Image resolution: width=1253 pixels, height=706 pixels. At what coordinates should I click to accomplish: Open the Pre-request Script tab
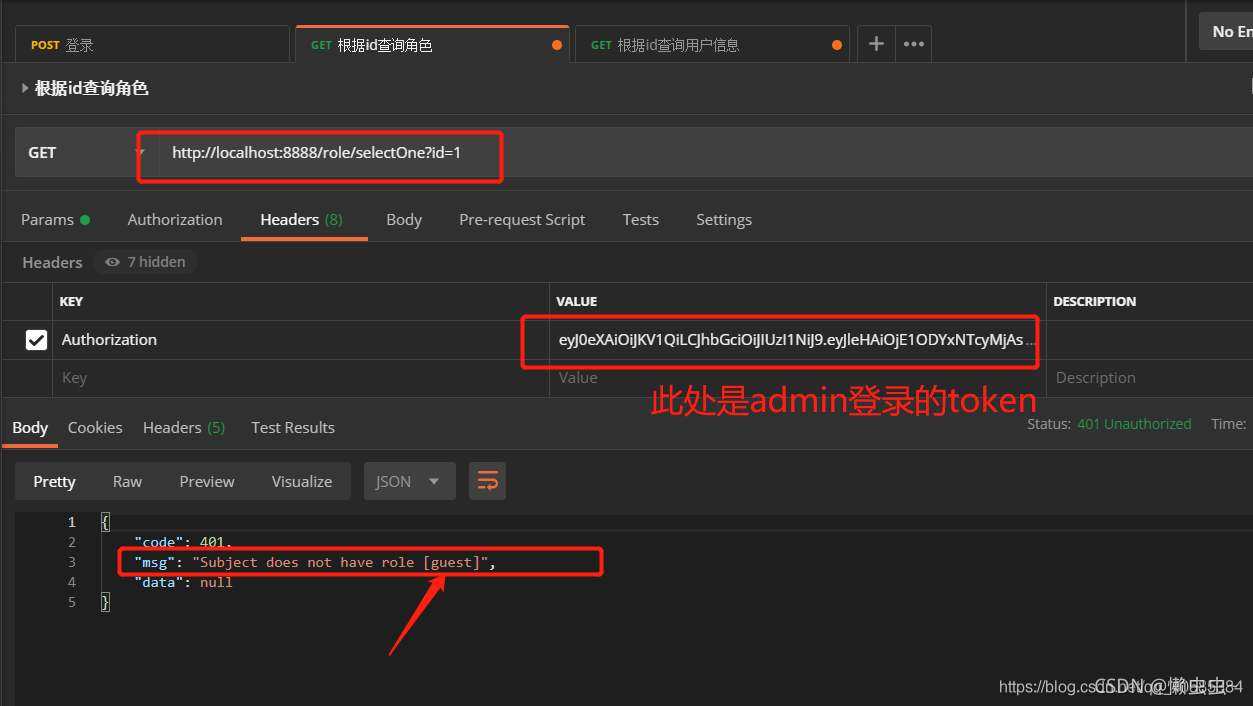click(522, 220)
